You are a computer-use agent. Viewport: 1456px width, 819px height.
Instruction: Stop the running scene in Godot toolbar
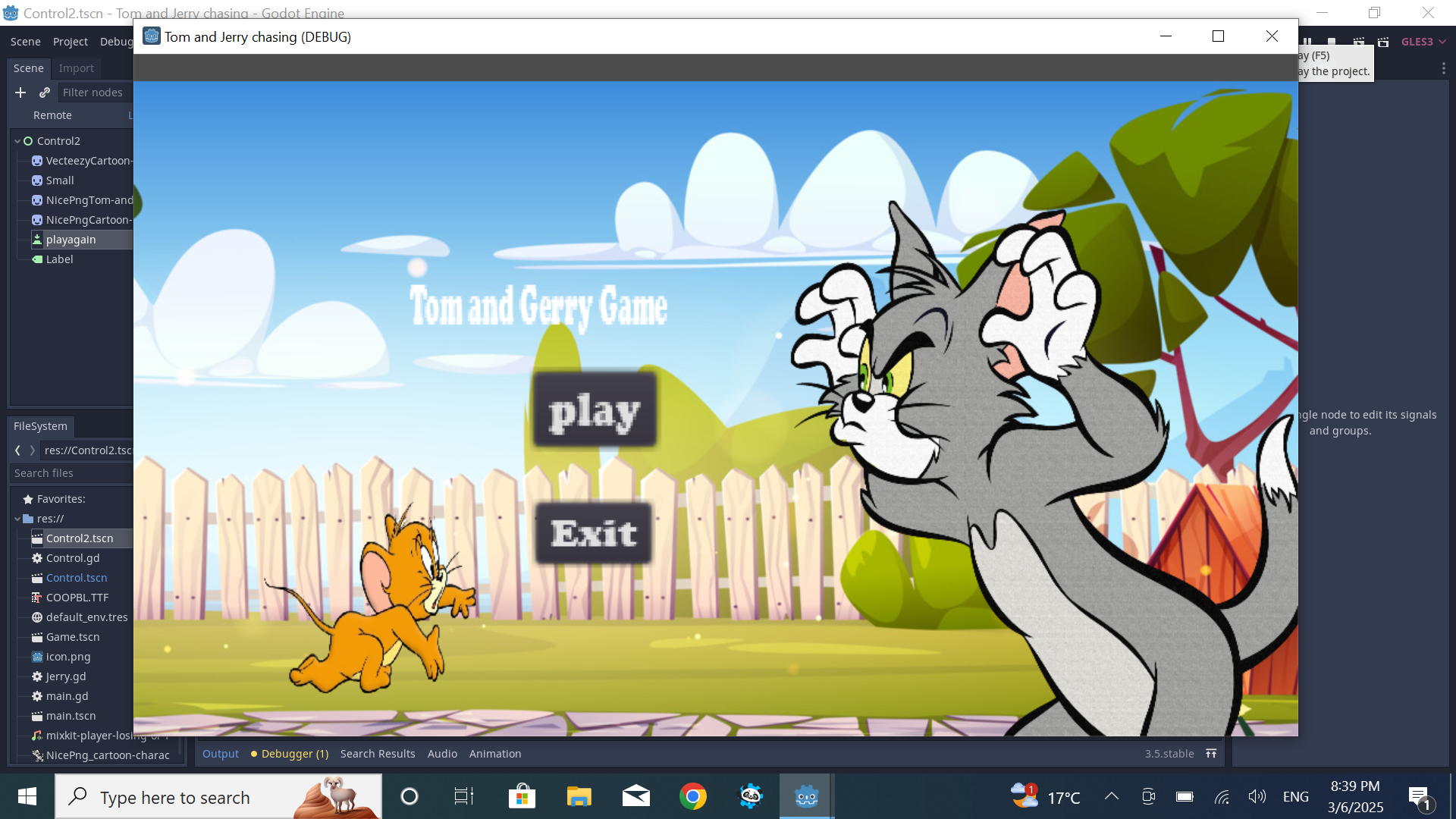[x=1332, y=42]
